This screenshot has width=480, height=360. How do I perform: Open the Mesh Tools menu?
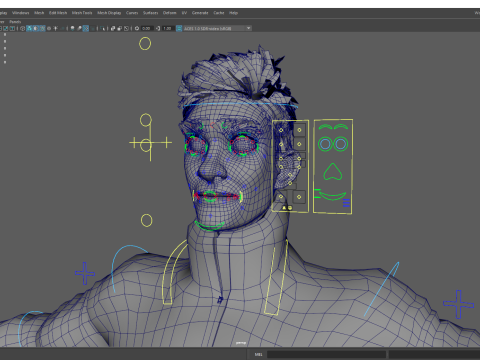[x=82, y=13]
